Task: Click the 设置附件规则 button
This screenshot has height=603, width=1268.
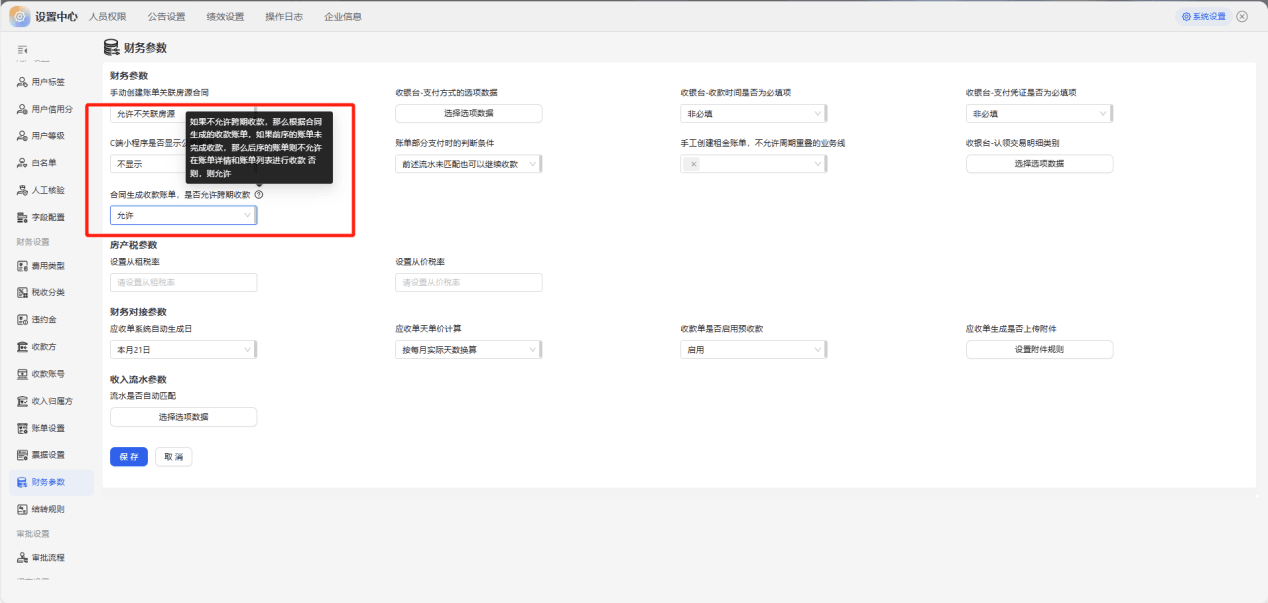Action: pyautogui.click(x=1039, y=349)
